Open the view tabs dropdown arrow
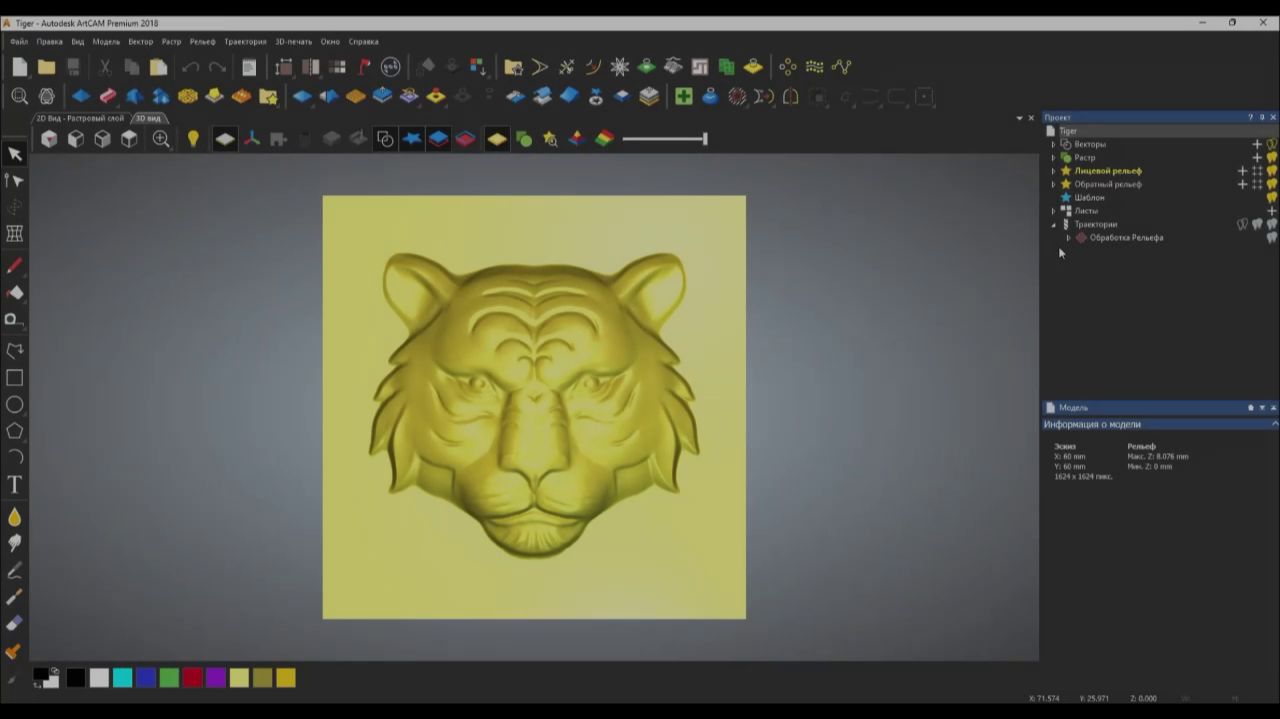The height and width of the screenshot is (719, 1280). click(x=1019, y=118)
